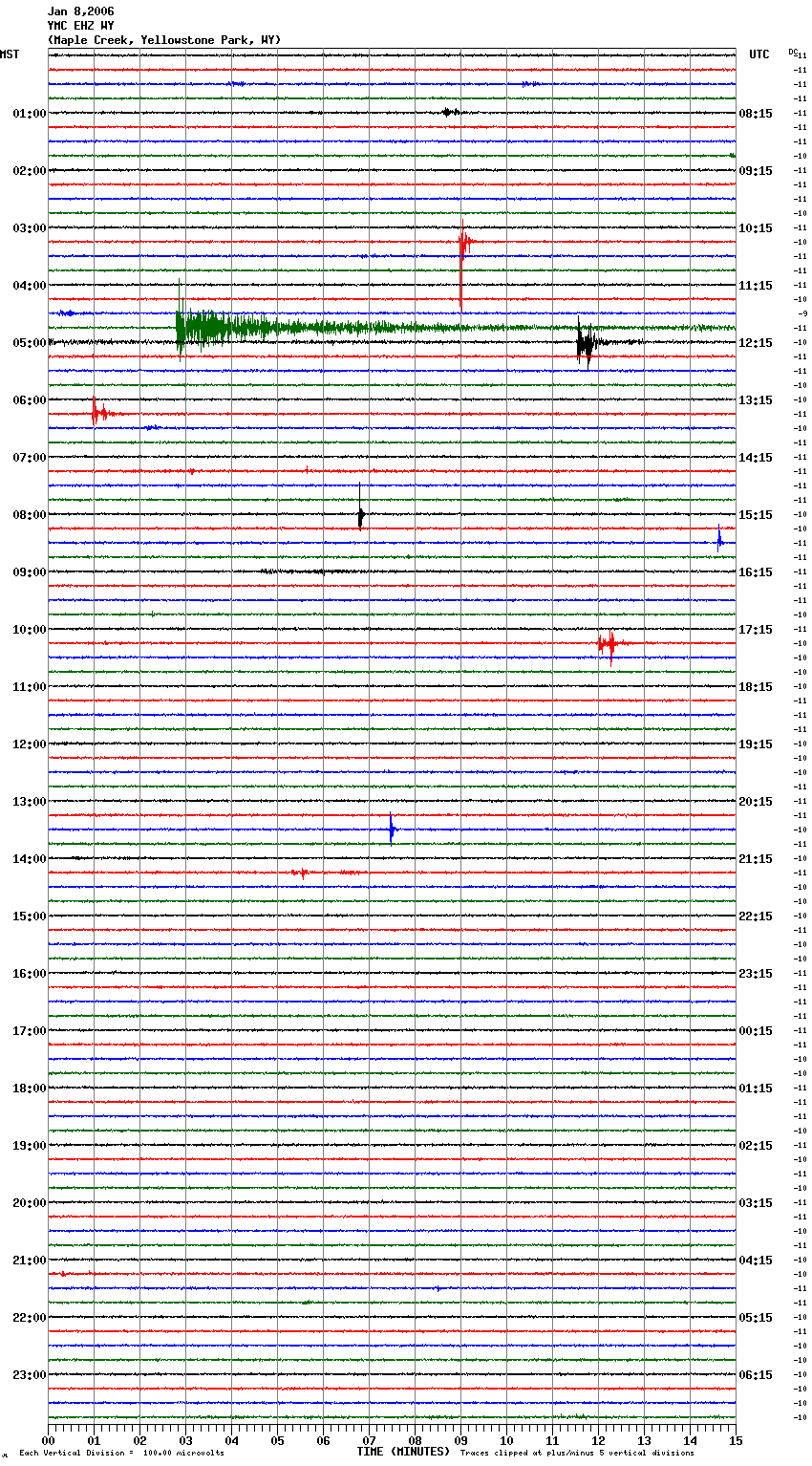Click the date header 'Jan 8,2006'
The width and height of the screenshot is (812, 1466).
80,11
